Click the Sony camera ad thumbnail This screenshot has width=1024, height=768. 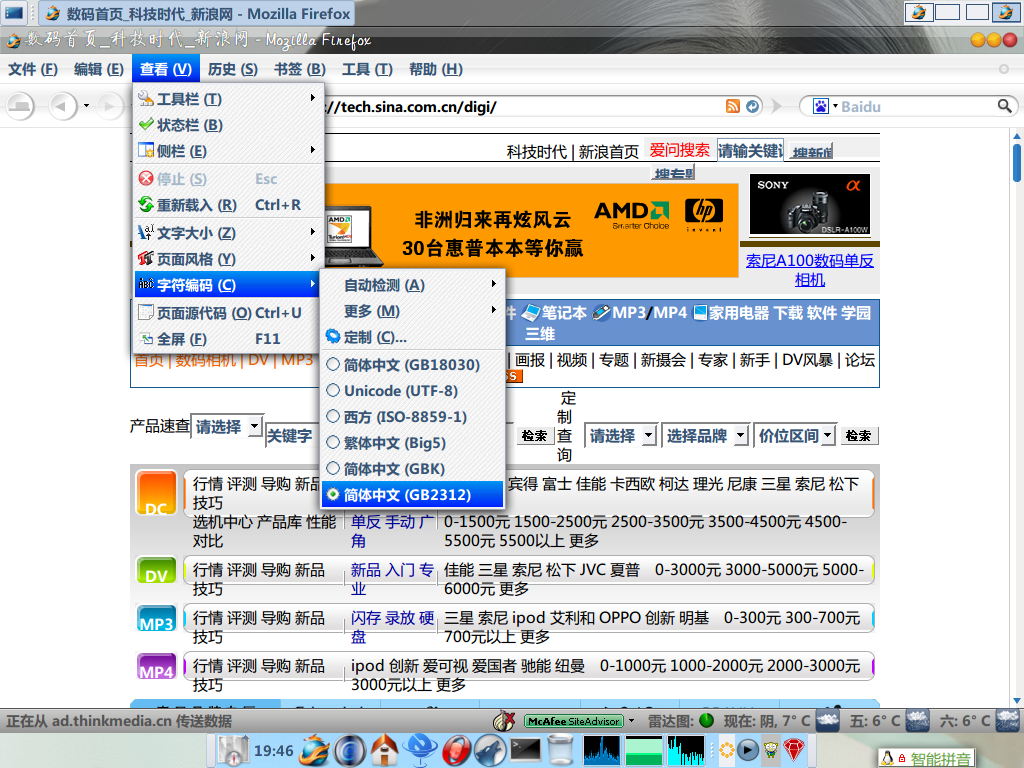click(x=809, y=204)
